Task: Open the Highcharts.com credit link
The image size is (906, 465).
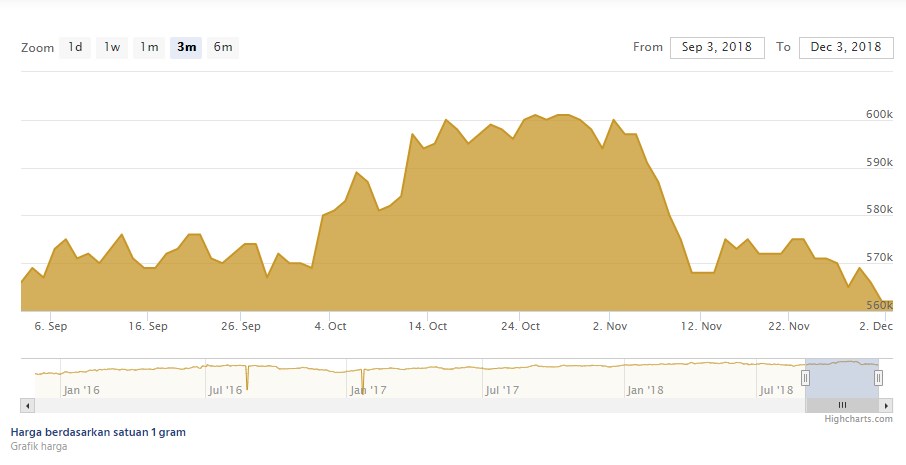Action: pos(858,419)
